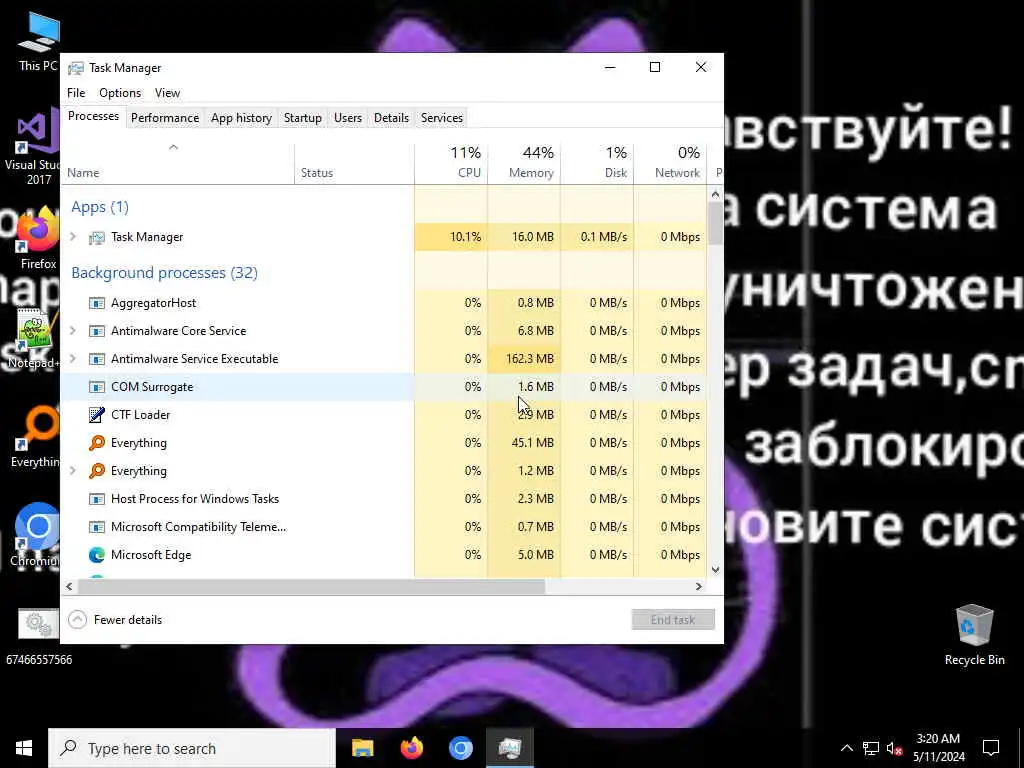
Task: Expand the Task Manager app row
Action: (x=73, y=237)
